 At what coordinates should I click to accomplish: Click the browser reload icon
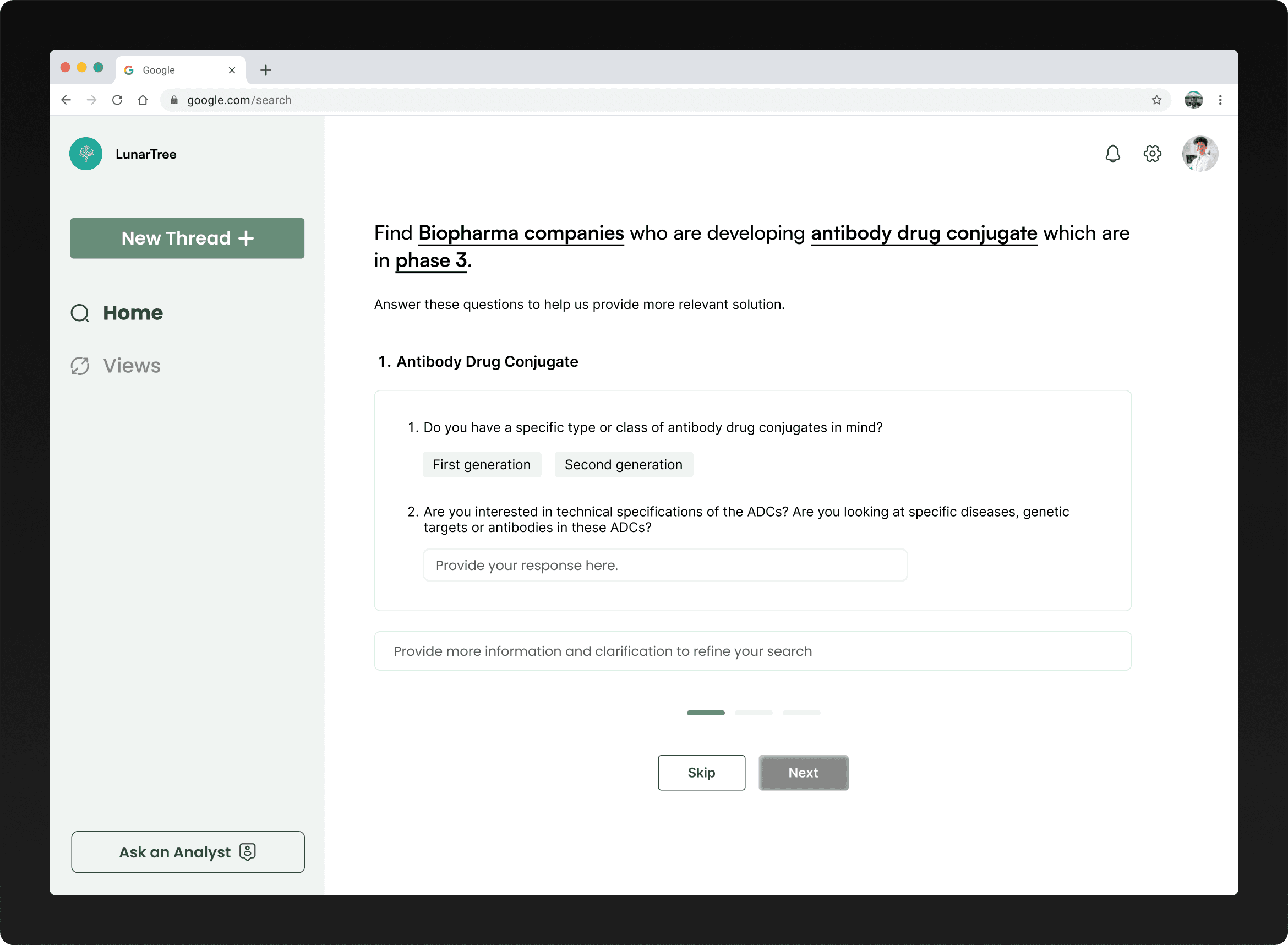tap(117, 100)
